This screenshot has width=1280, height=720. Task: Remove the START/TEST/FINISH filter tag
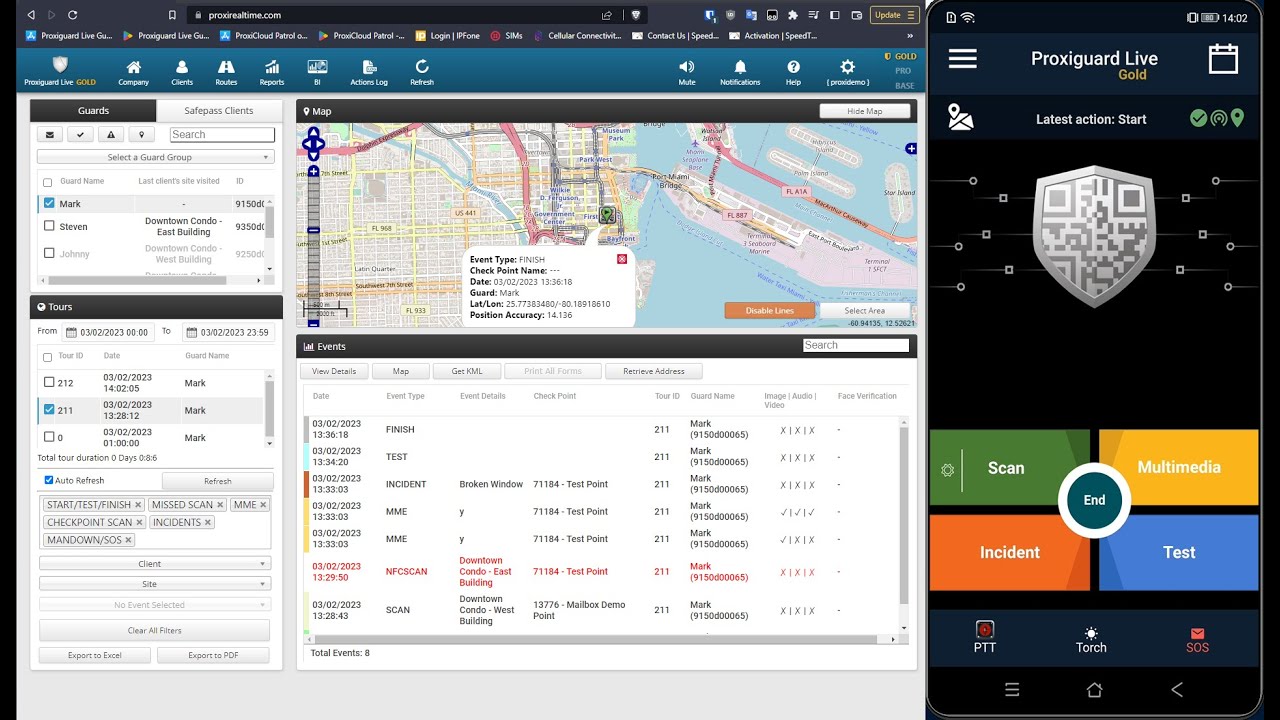(x=138, y=505)
